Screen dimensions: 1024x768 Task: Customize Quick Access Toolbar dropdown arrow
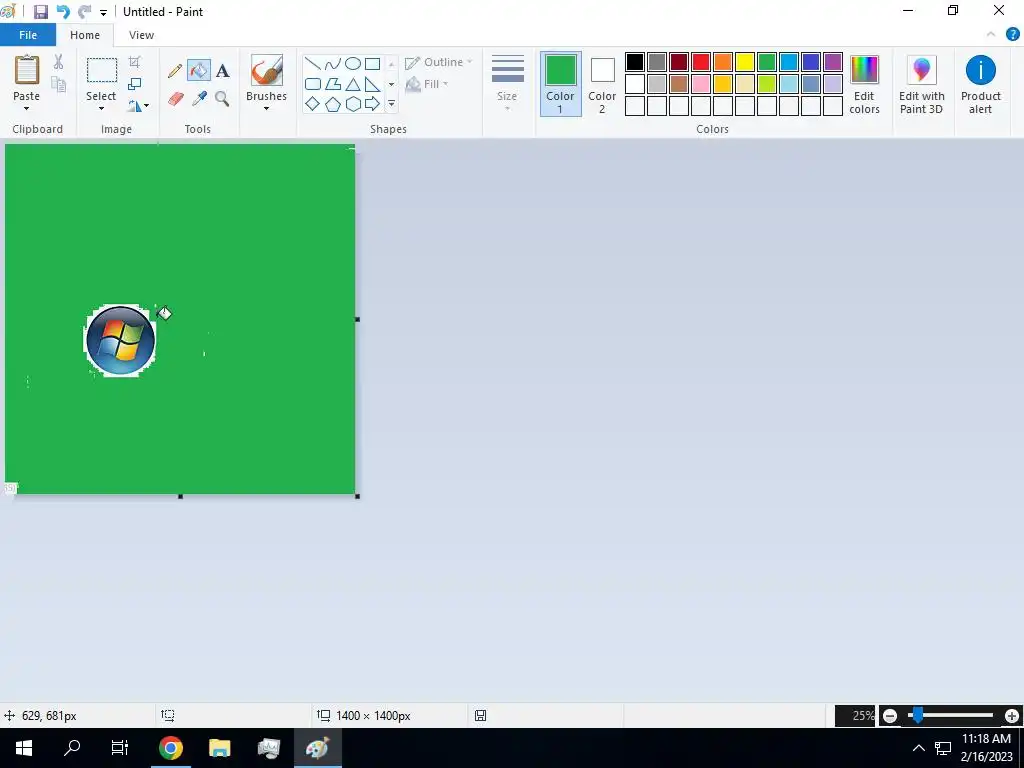(x=103, y=12)
